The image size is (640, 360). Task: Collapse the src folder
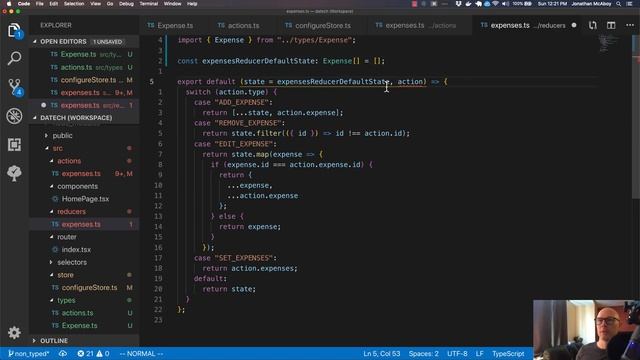pyautogui.click(x=58, y=148)
